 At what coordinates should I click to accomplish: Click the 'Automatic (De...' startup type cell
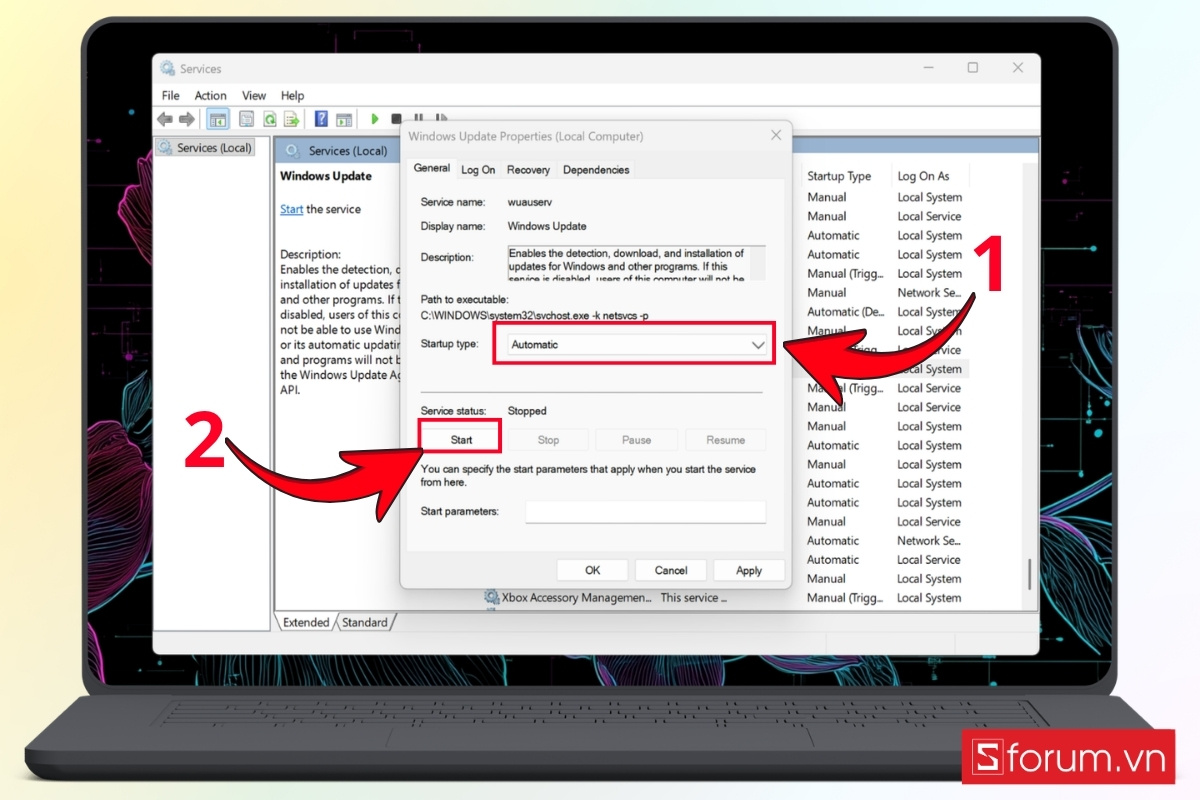846,312
